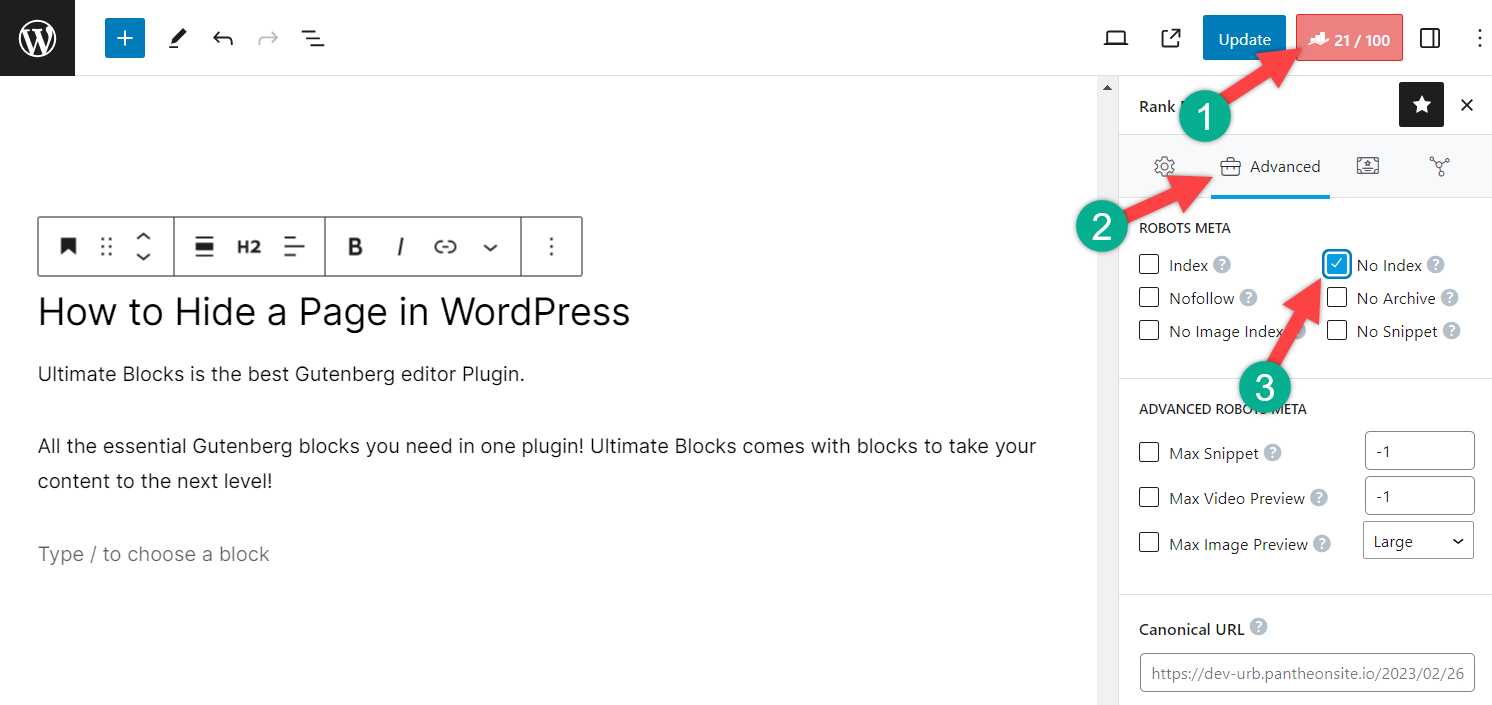Check the Max Image Preview option

(x=1149, y=544)
